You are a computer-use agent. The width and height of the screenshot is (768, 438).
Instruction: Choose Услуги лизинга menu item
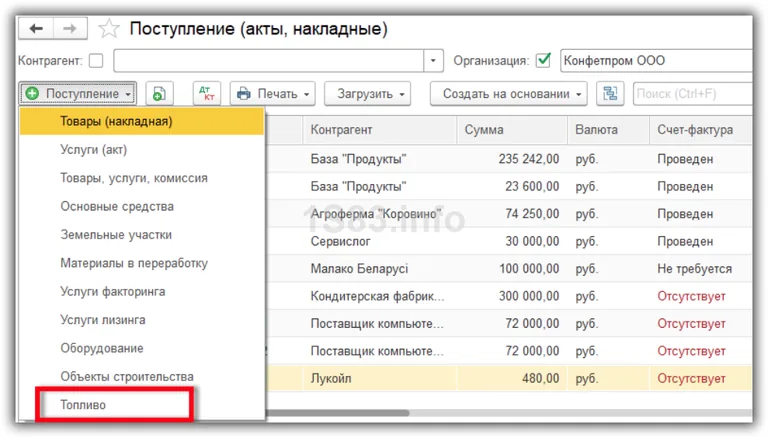click(x=142, y=320)
